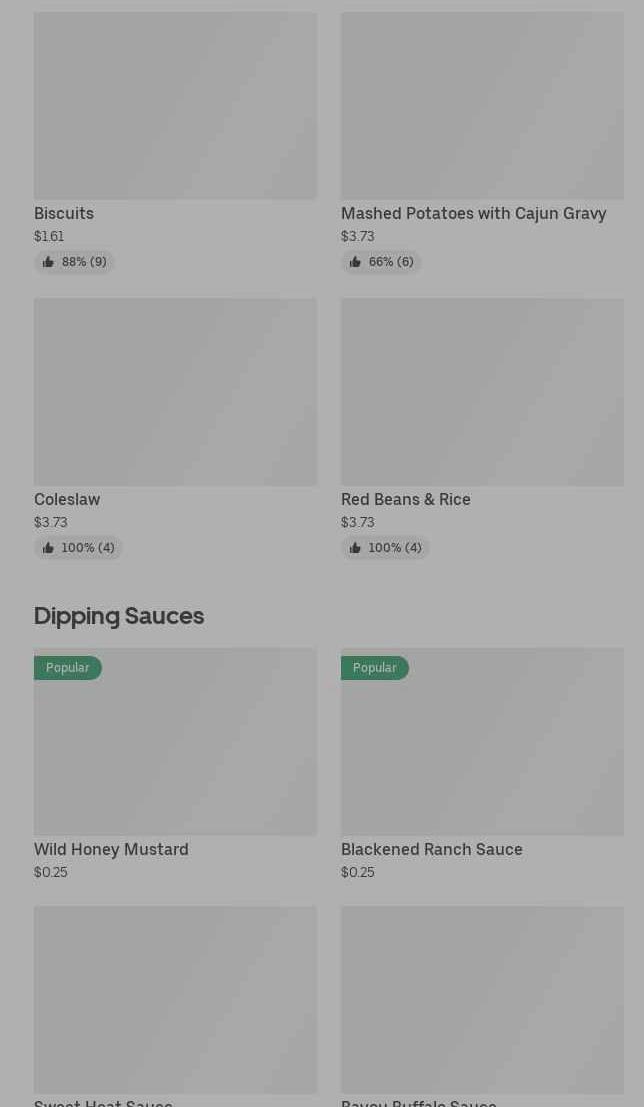Click Mashed Potatoes with Cajun Gravy title
644x1107 pixels.
473,213
